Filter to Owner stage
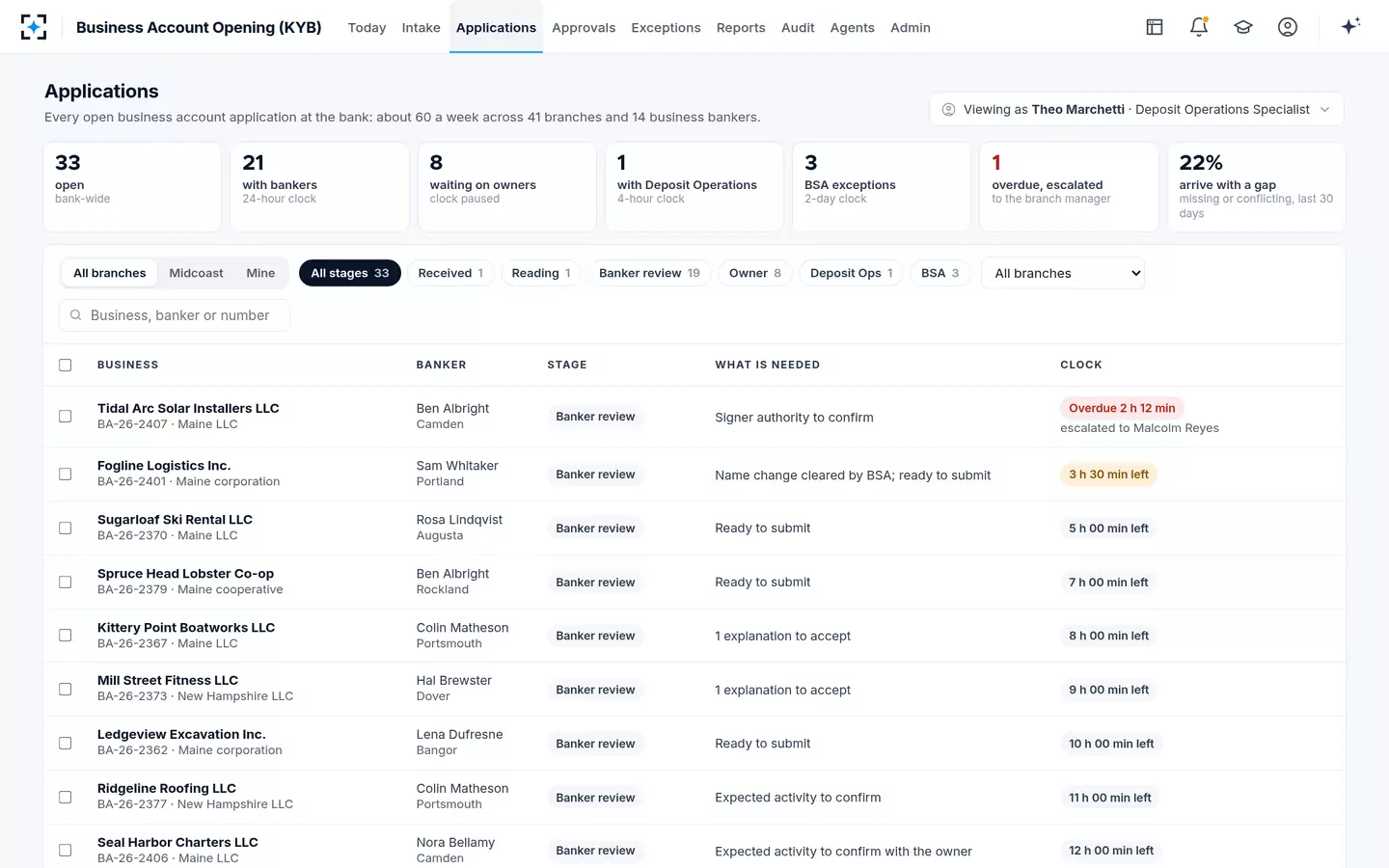The image size is (1389, 868). click(x=755, y=273)
